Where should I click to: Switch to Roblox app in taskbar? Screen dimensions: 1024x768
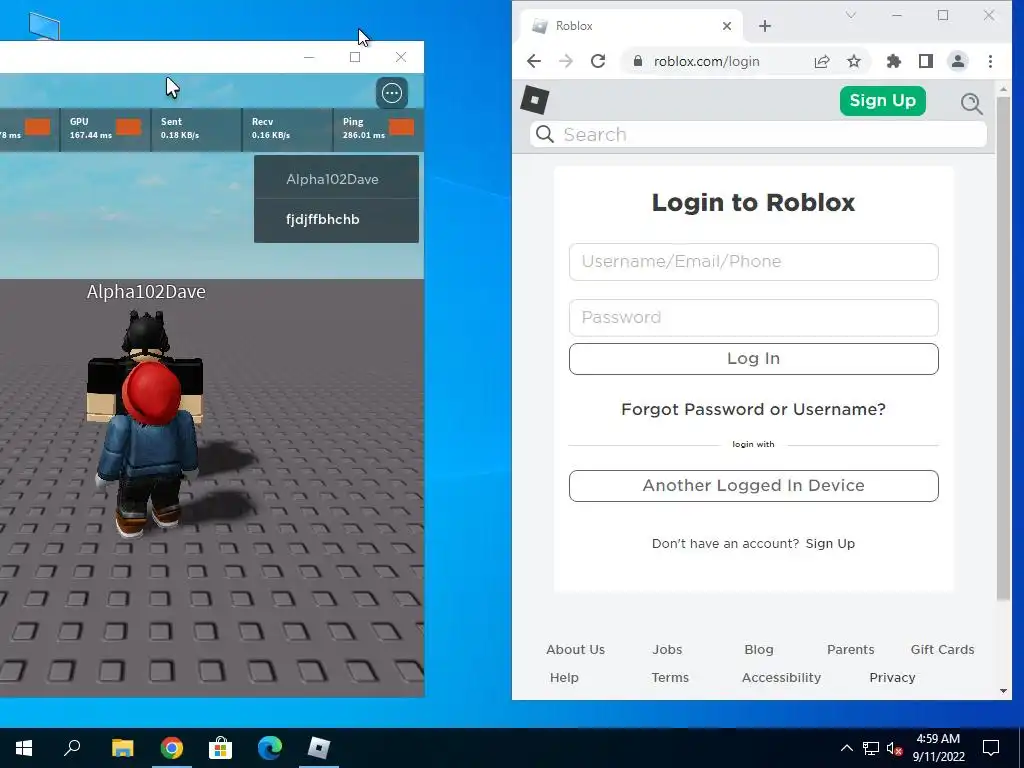click(x=319, y=748)
